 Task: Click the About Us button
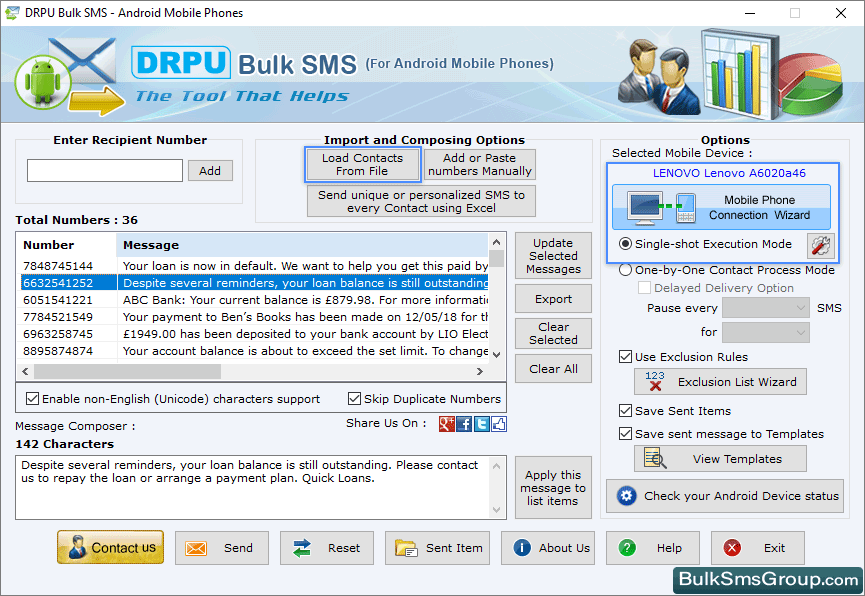(548, 548)
